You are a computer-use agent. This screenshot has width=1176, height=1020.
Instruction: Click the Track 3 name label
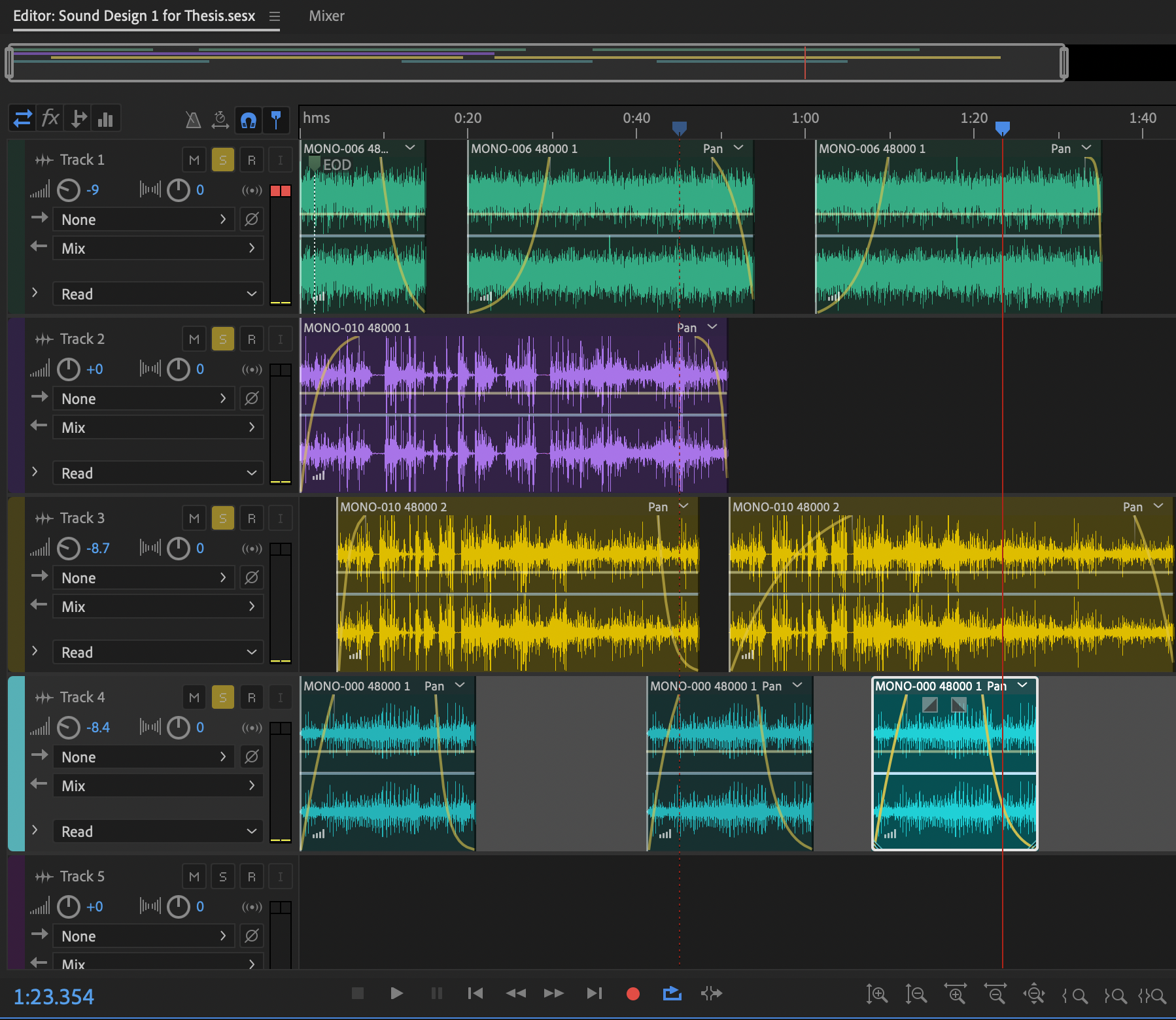(x=82, y=518)
